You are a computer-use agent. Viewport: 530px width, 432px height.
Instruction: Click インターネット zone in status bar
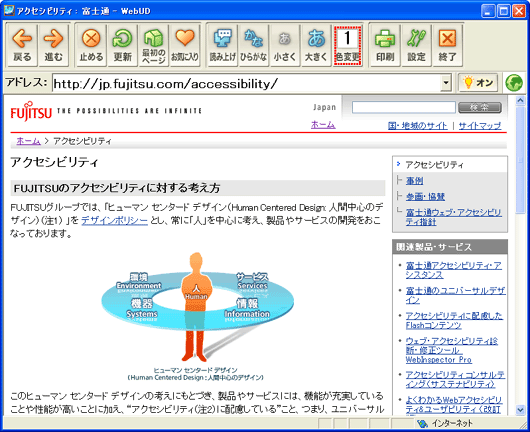coord(445,423)
